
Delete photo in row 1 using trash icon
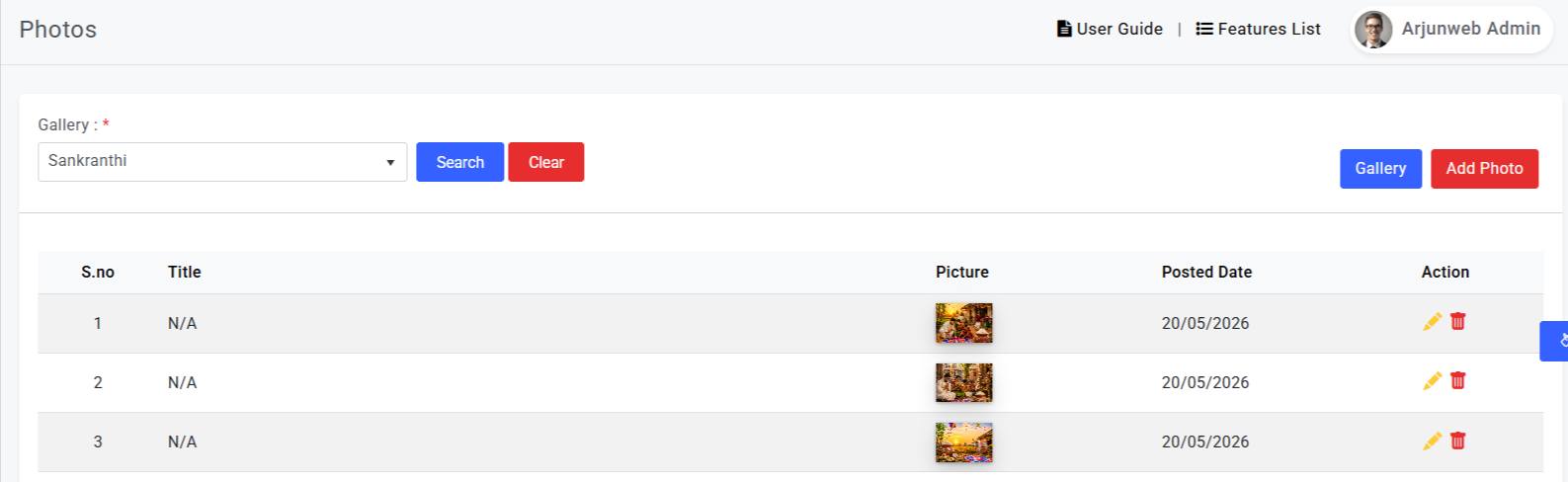coord(1457,321)
